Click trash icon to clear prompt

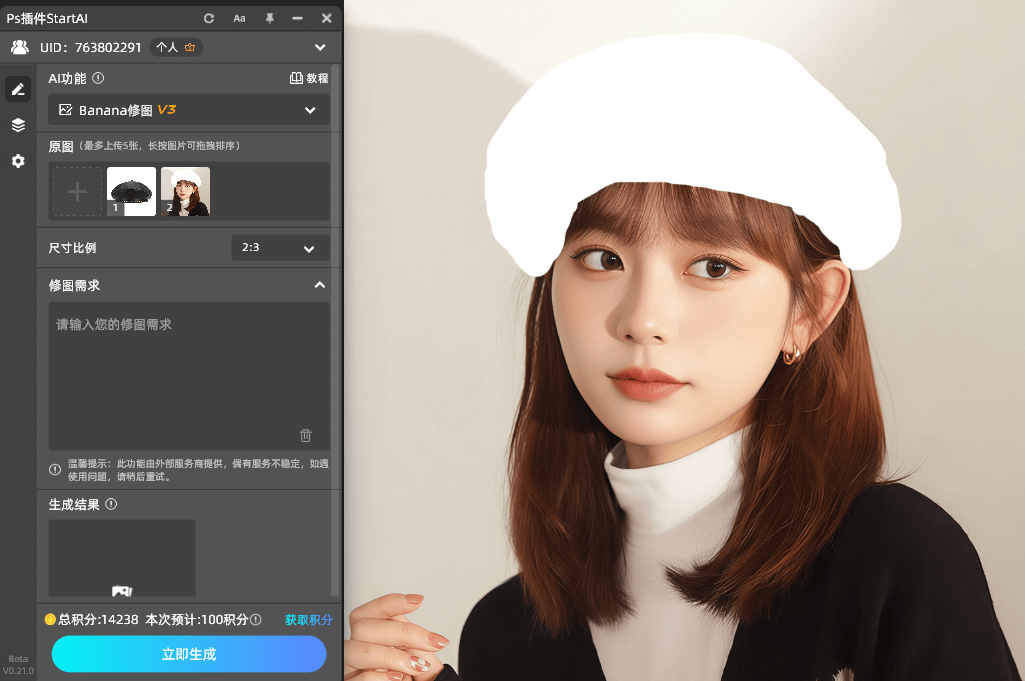pyautogui.click(x=306, y=435)
